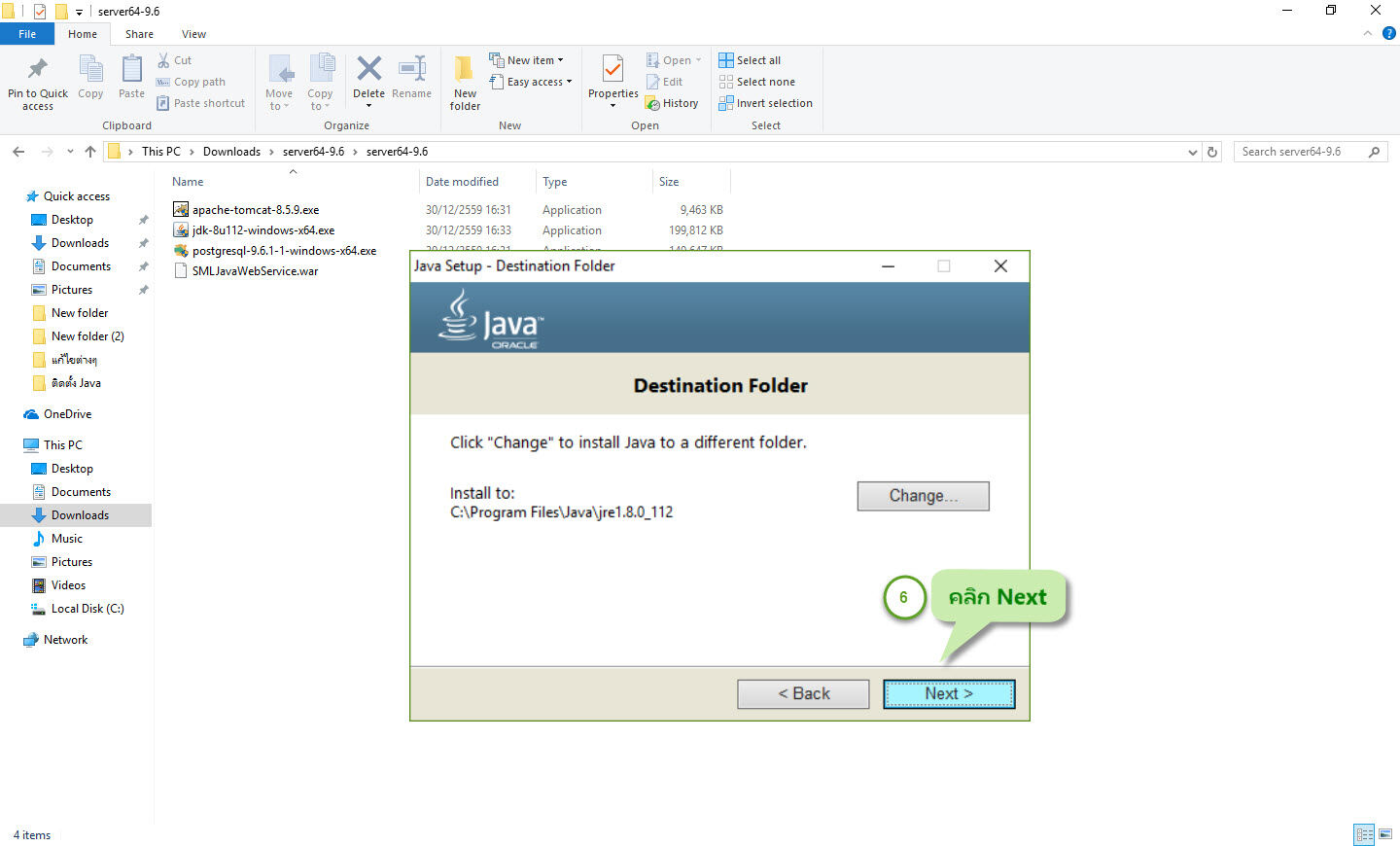The image size is (1400, 846).
Task: Click This PC in address breadcrumb
Action: point(160,152)
